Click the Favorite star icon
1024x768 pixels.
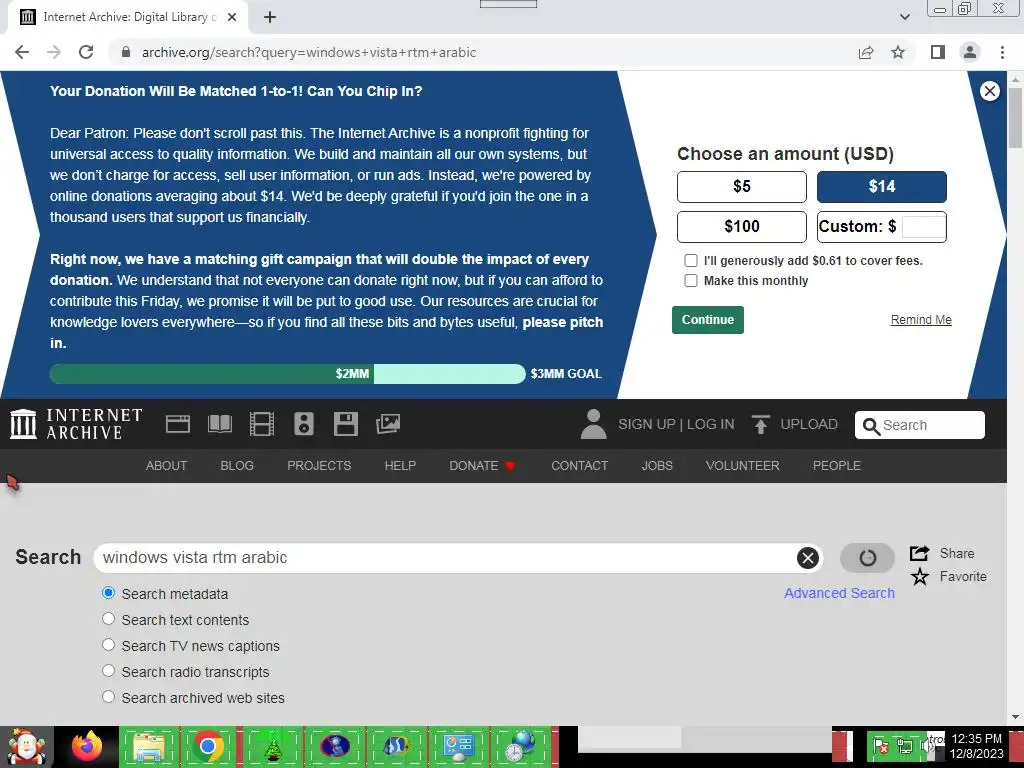pos(920,577)
